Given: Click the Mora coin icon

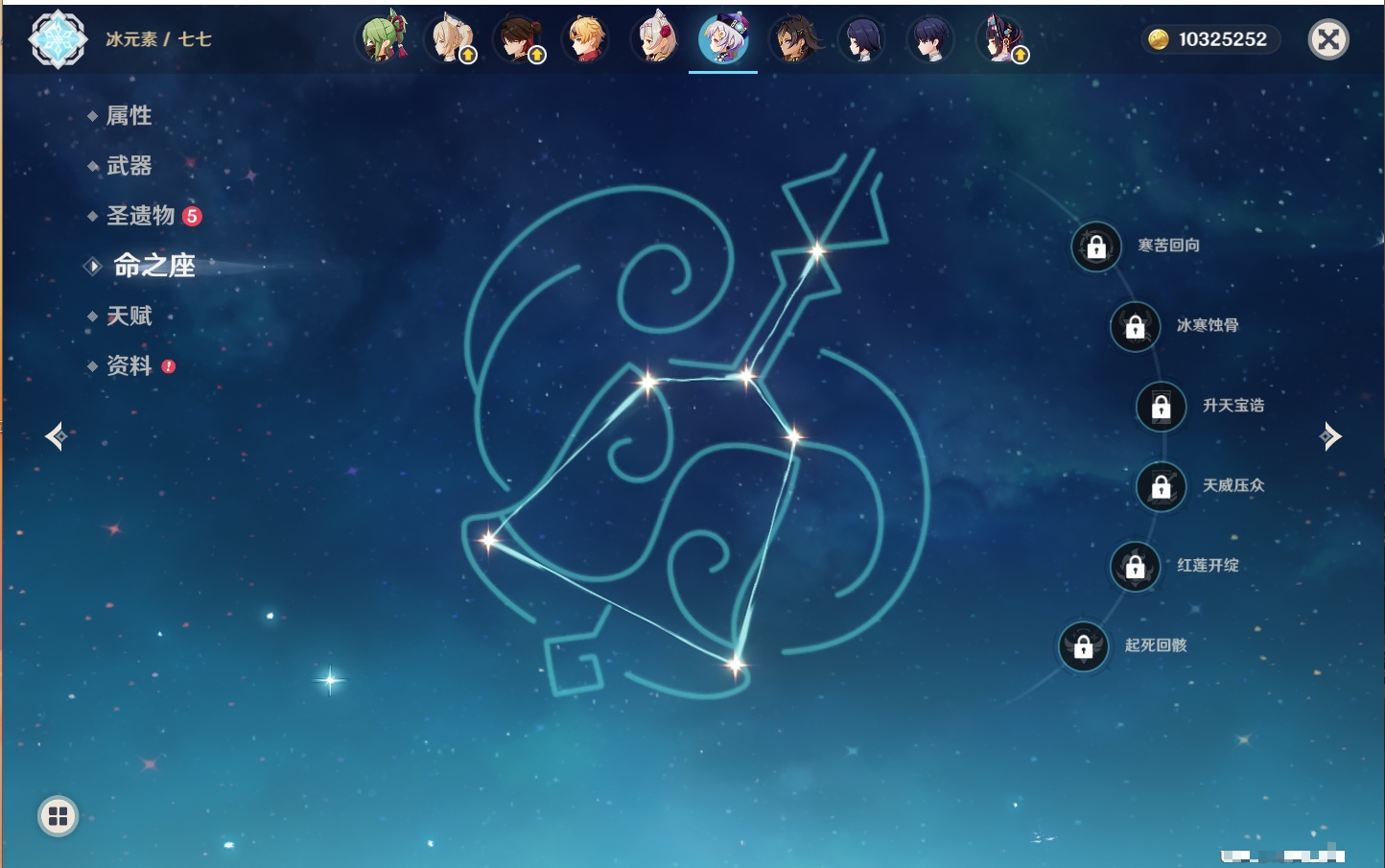Looking at the screenshot, I should 1159,39.
